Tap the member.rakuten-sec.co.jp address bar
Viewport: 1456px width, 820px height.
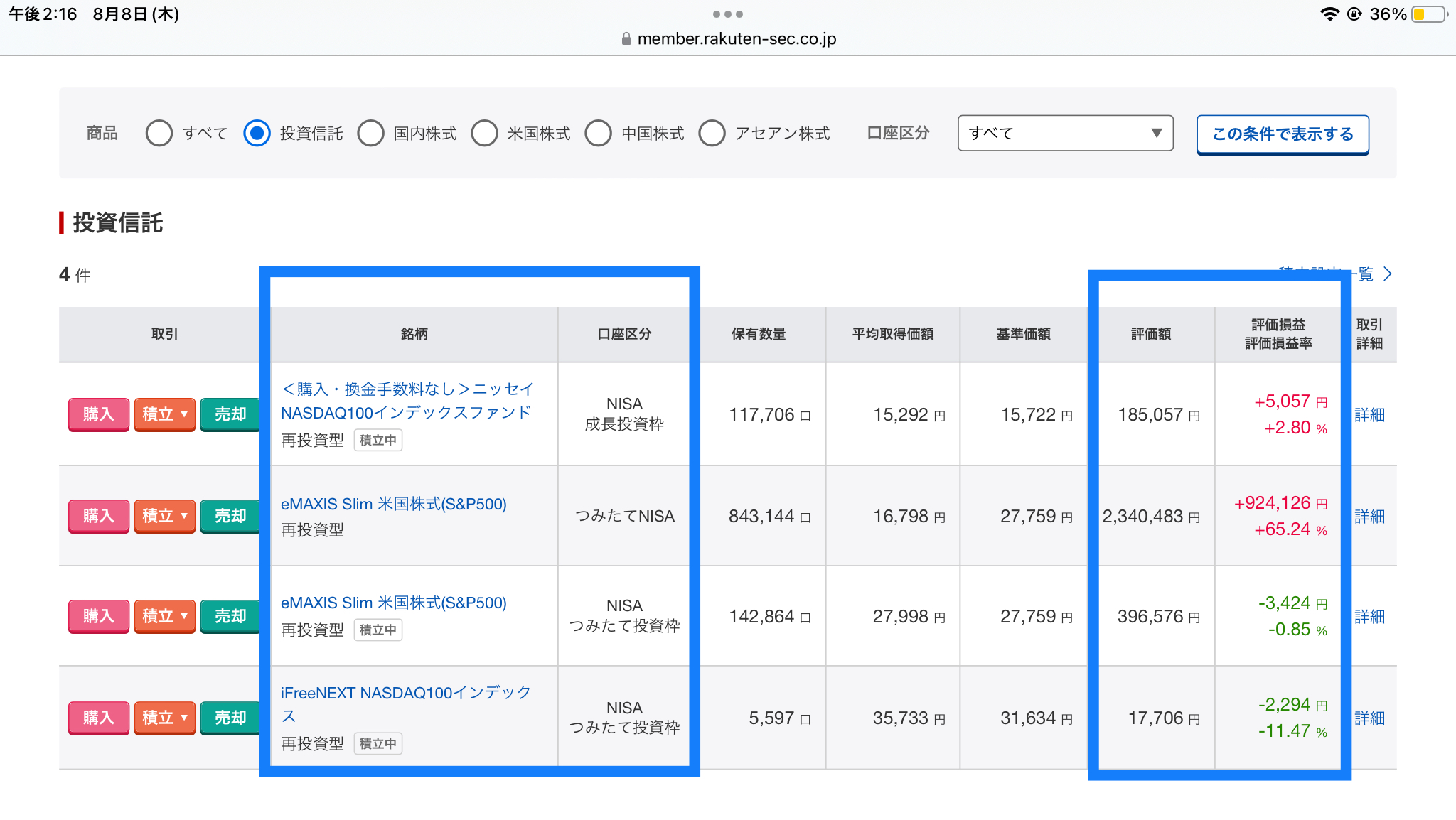pyautogui.click(x=736, y=39)
